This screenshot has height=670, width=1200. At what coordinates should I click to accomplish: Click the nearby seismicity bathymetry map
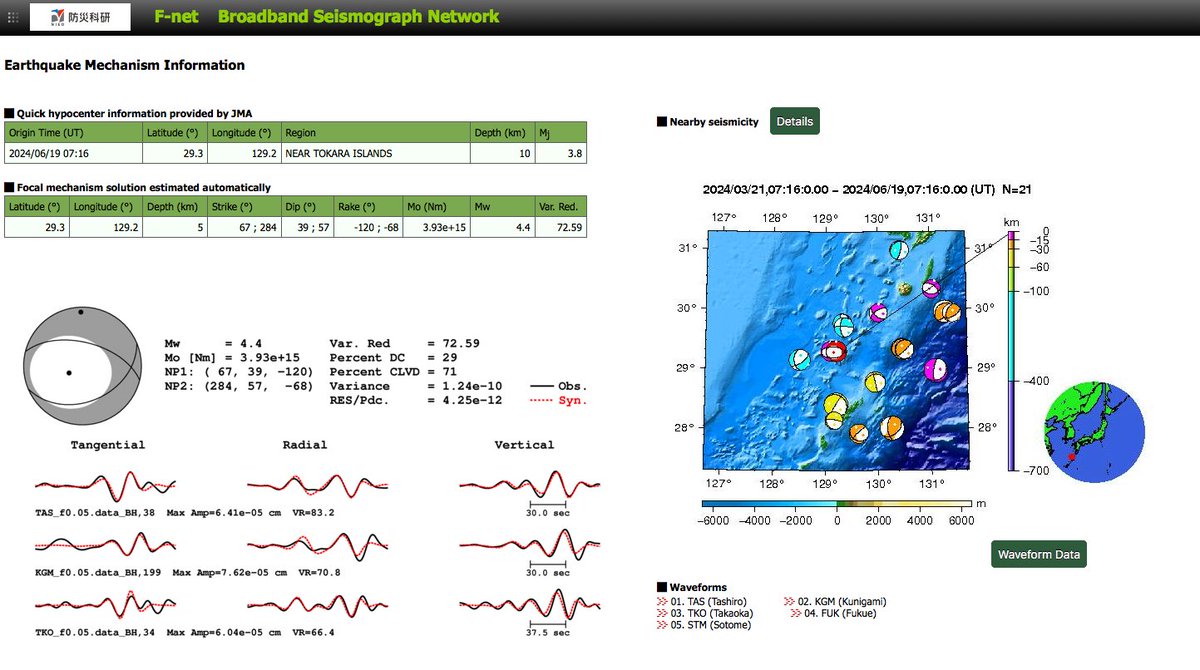click(836, 349)
